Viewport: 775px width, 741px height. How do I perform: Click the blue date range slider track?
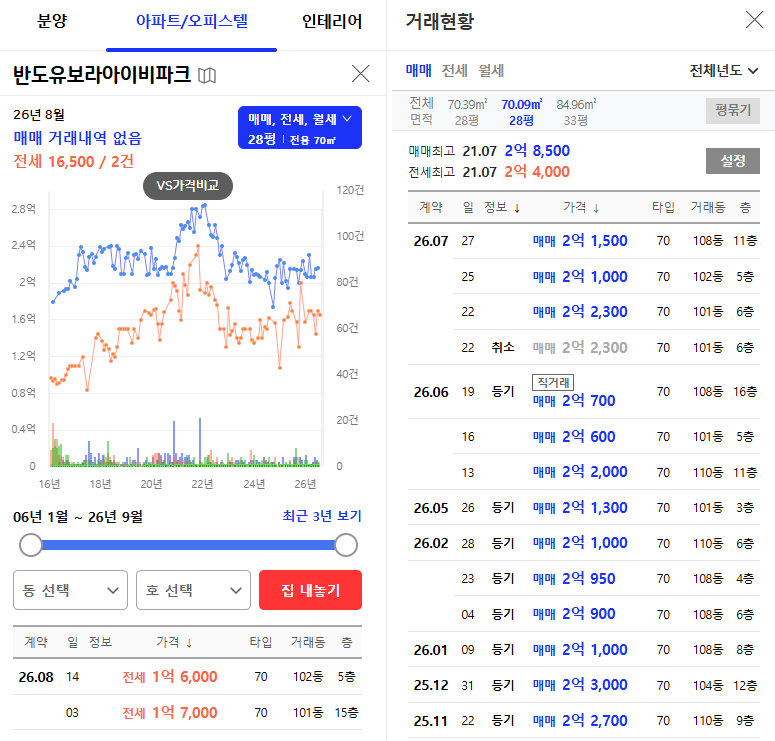(188, 545)
